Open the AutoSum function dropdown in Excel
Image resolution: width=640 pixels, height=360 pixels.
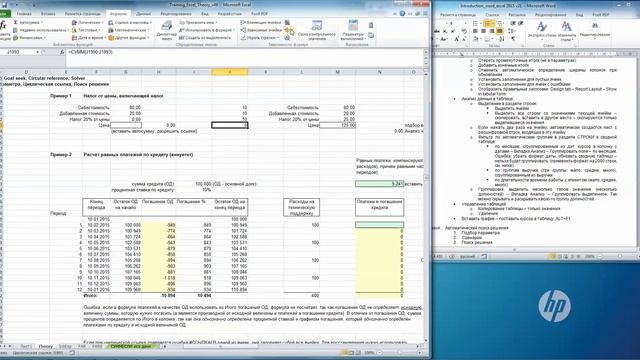(28, 22)
